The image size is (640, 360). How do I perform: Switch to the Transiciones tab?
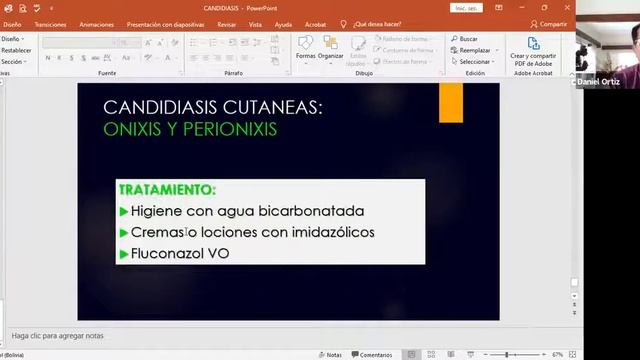(x=50, y=24)
